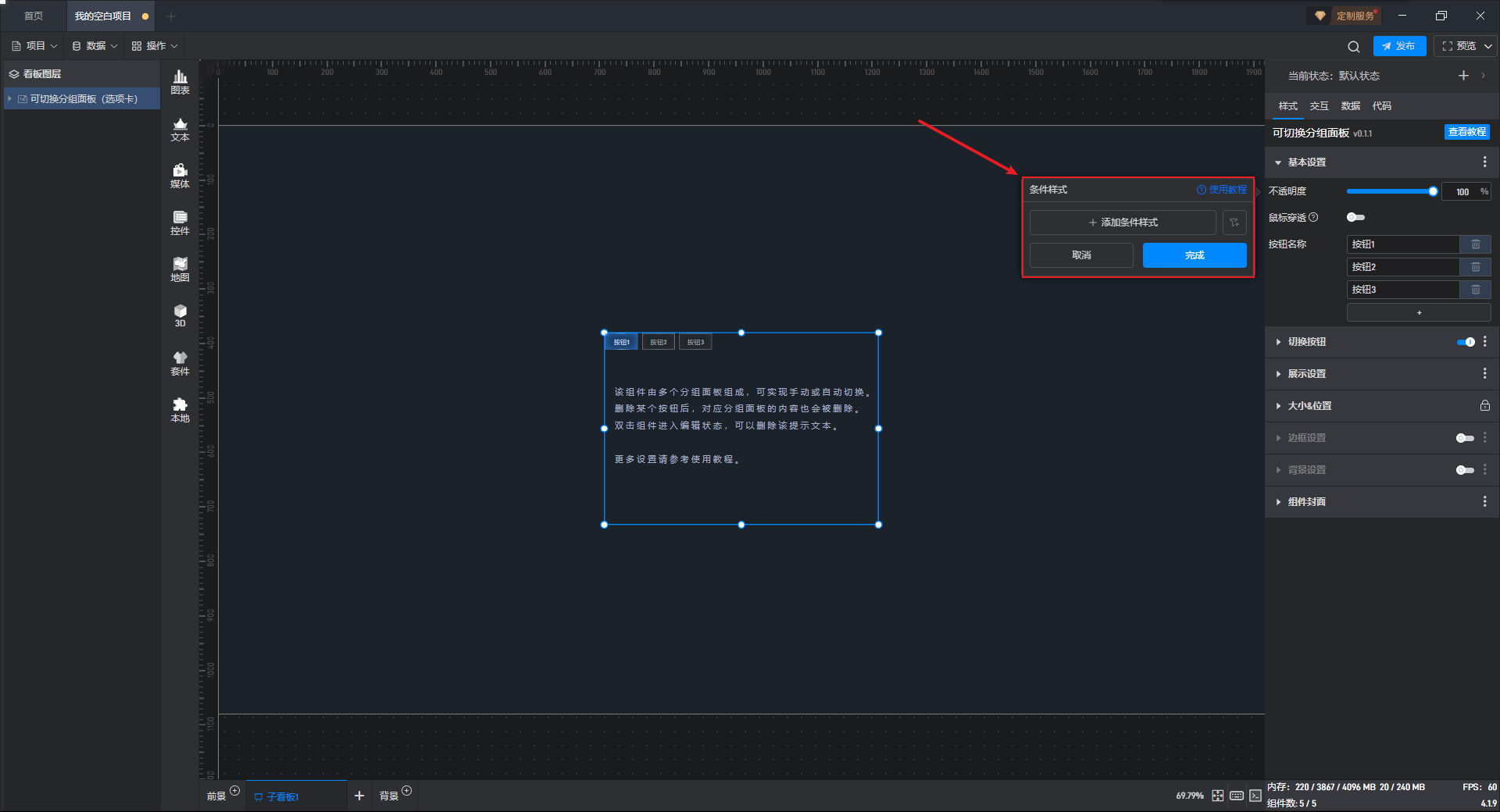This screenshot has height=812, width=1500.
Task: Click the opacity value field showing 100
Action: [x=1462, y=191]
